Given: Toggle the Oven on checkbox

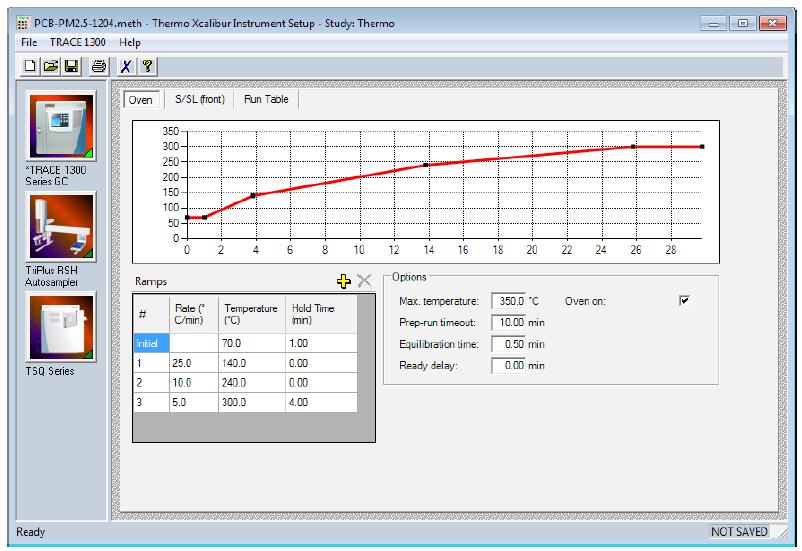Looking at the screenshot, I should point(685,301).
